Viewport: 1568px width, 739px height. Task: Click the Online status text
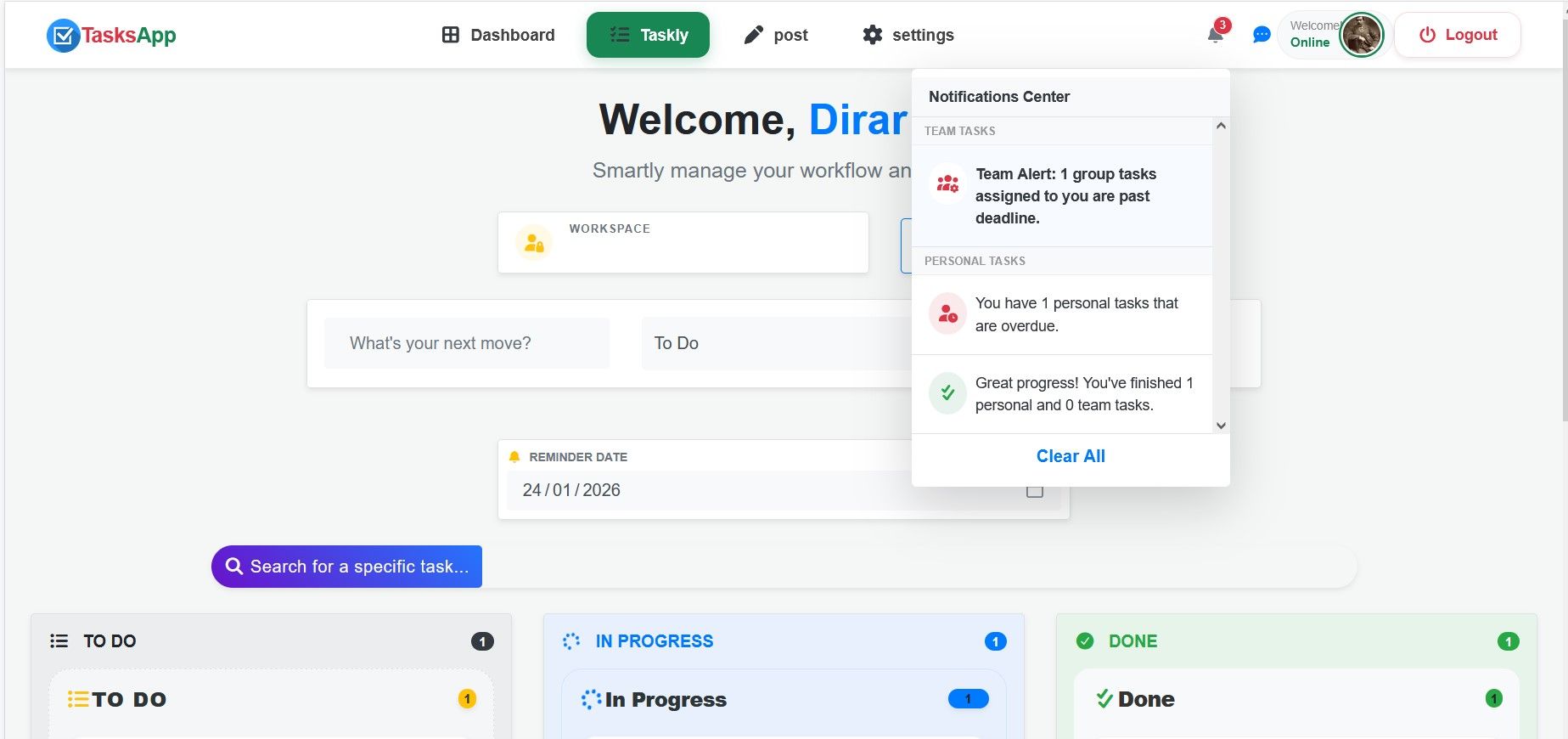(1310, 42)
